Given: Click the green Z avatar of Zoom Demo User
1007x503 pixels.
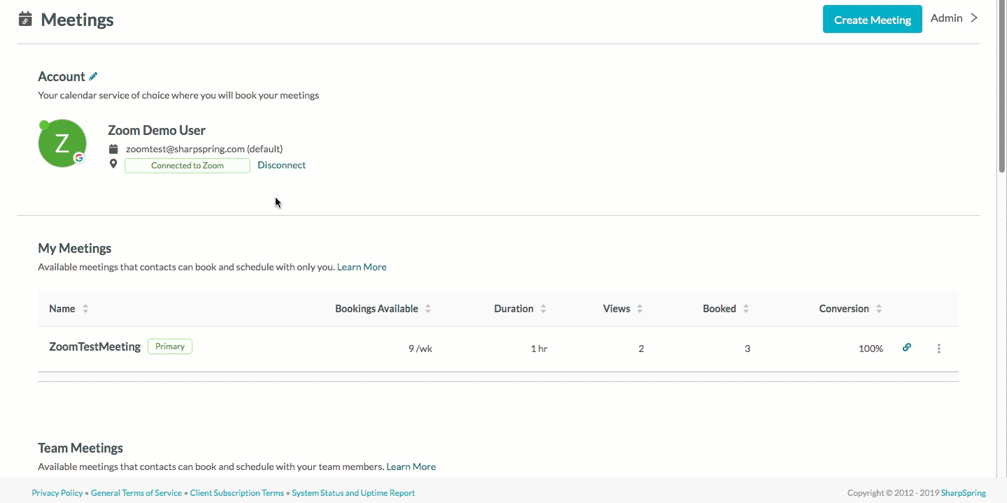Looking at the screenshot, I should point(62,143).
